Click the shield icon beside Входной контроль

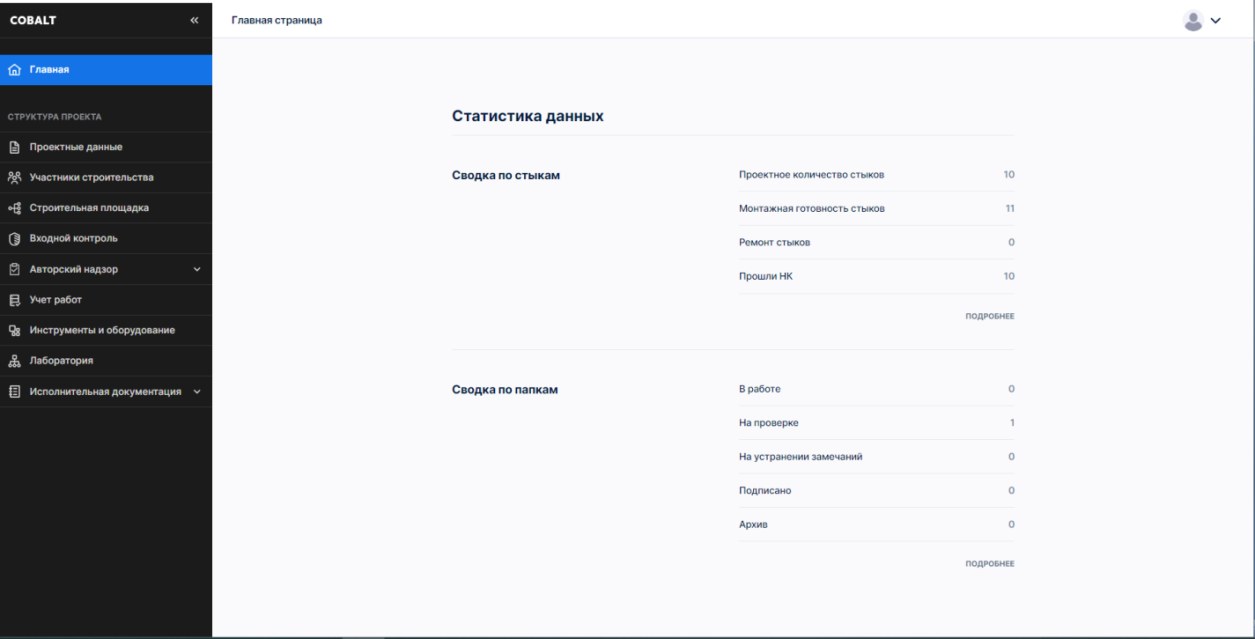pyautogui.click(x=14, y=239)
